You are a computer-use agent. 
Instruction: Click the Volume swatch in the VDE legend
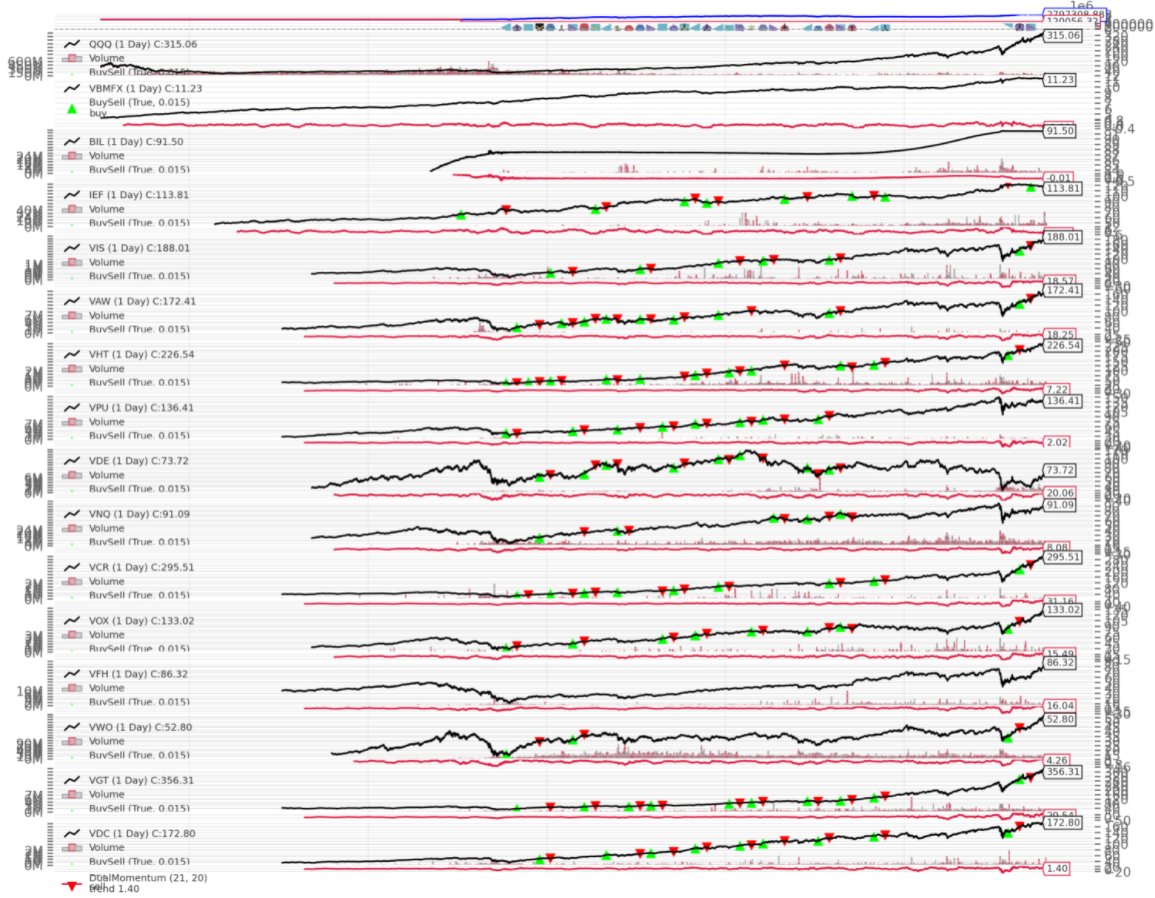tap(71, 475)
